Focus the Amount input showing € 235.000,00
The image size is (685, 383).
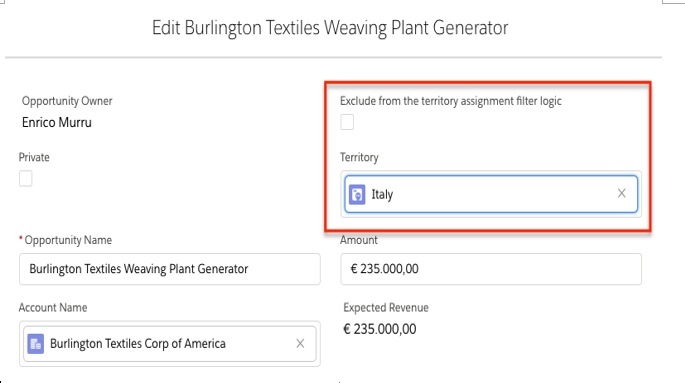pyautogui.click(x=491, y=269)
